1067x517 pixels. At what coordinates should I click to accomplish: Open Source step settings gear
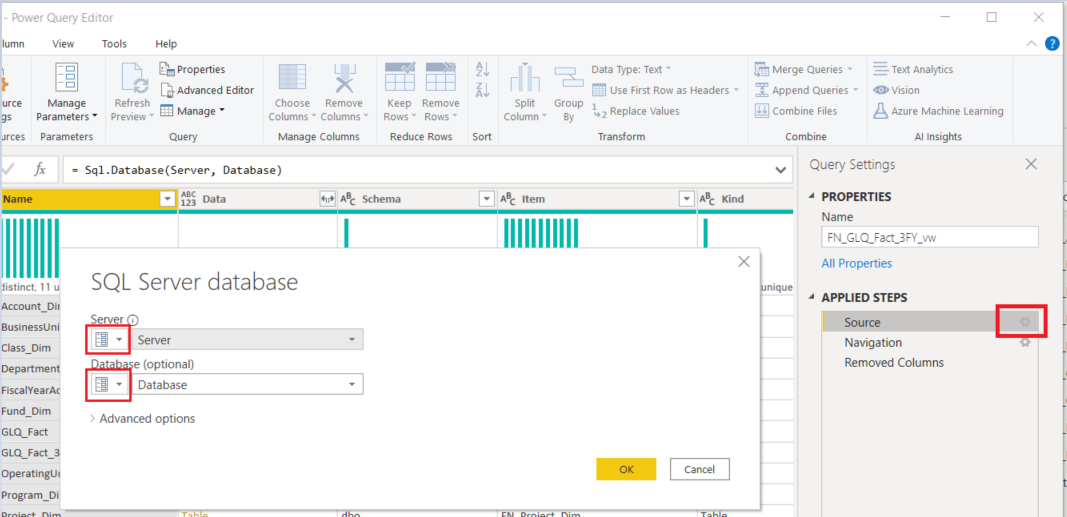point(1025,322)
